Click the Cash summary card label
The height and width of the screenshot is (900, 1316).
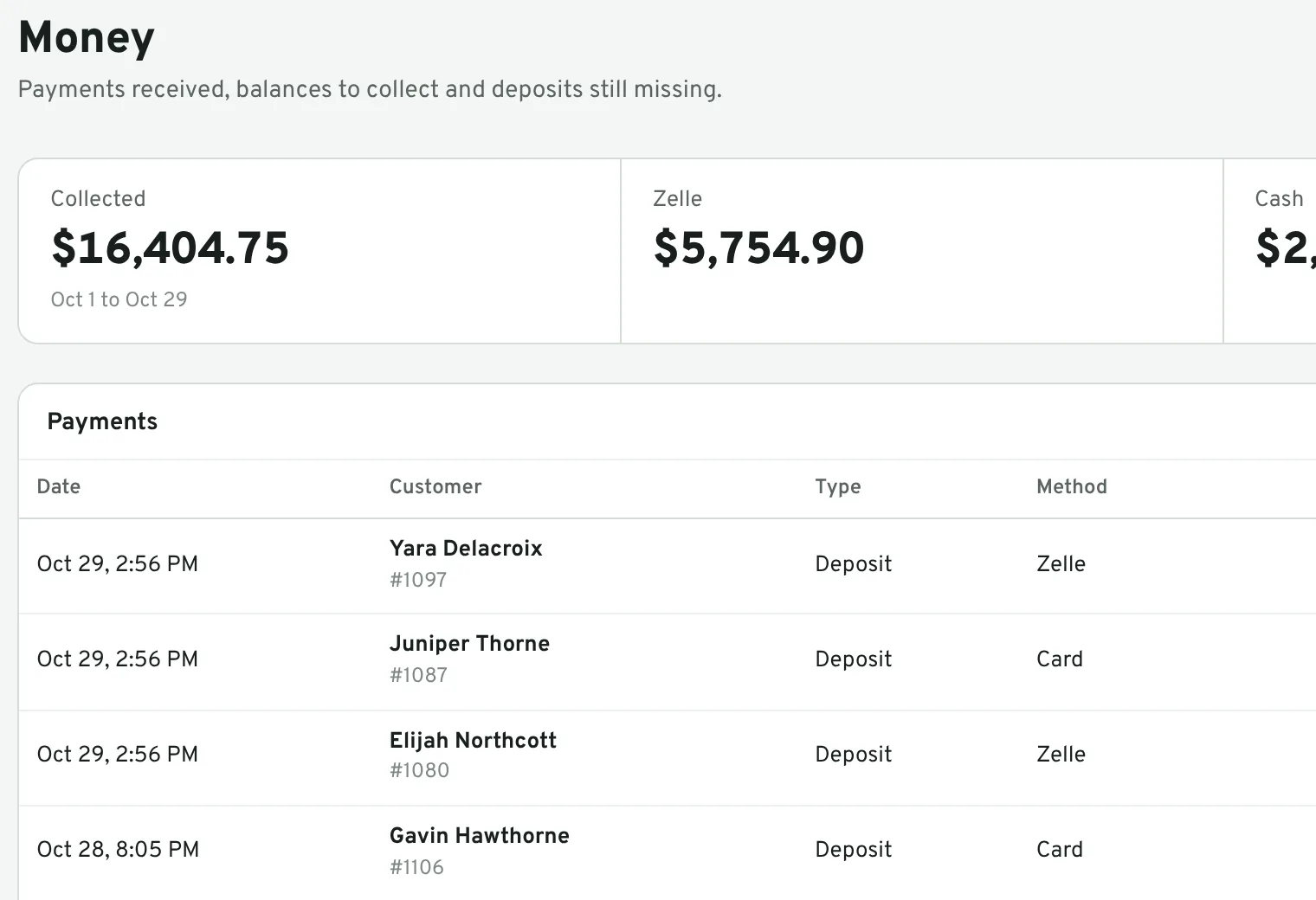pos(1279,199)
